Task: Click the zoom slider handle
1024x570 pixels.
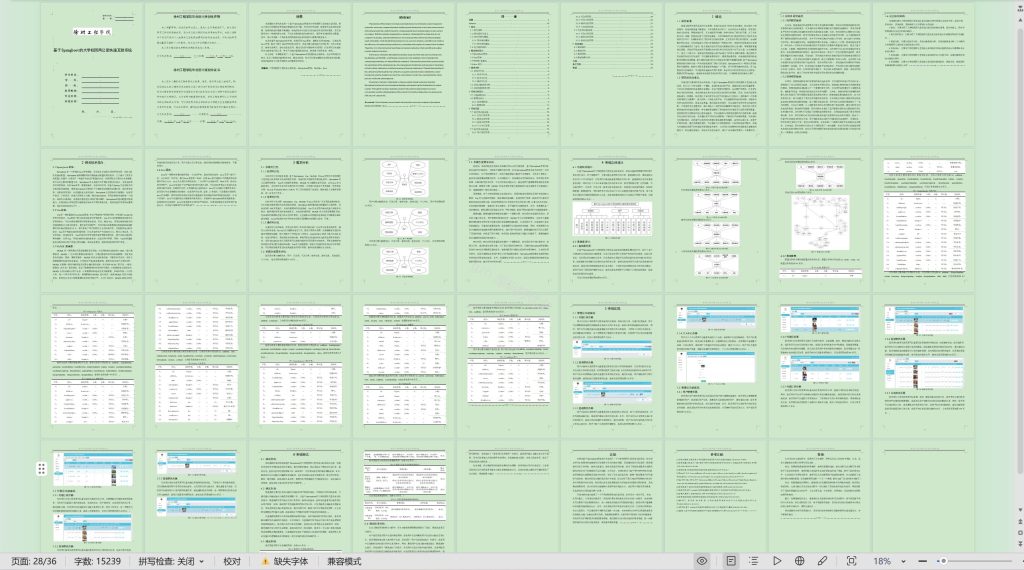Action: tap(943, 561)
